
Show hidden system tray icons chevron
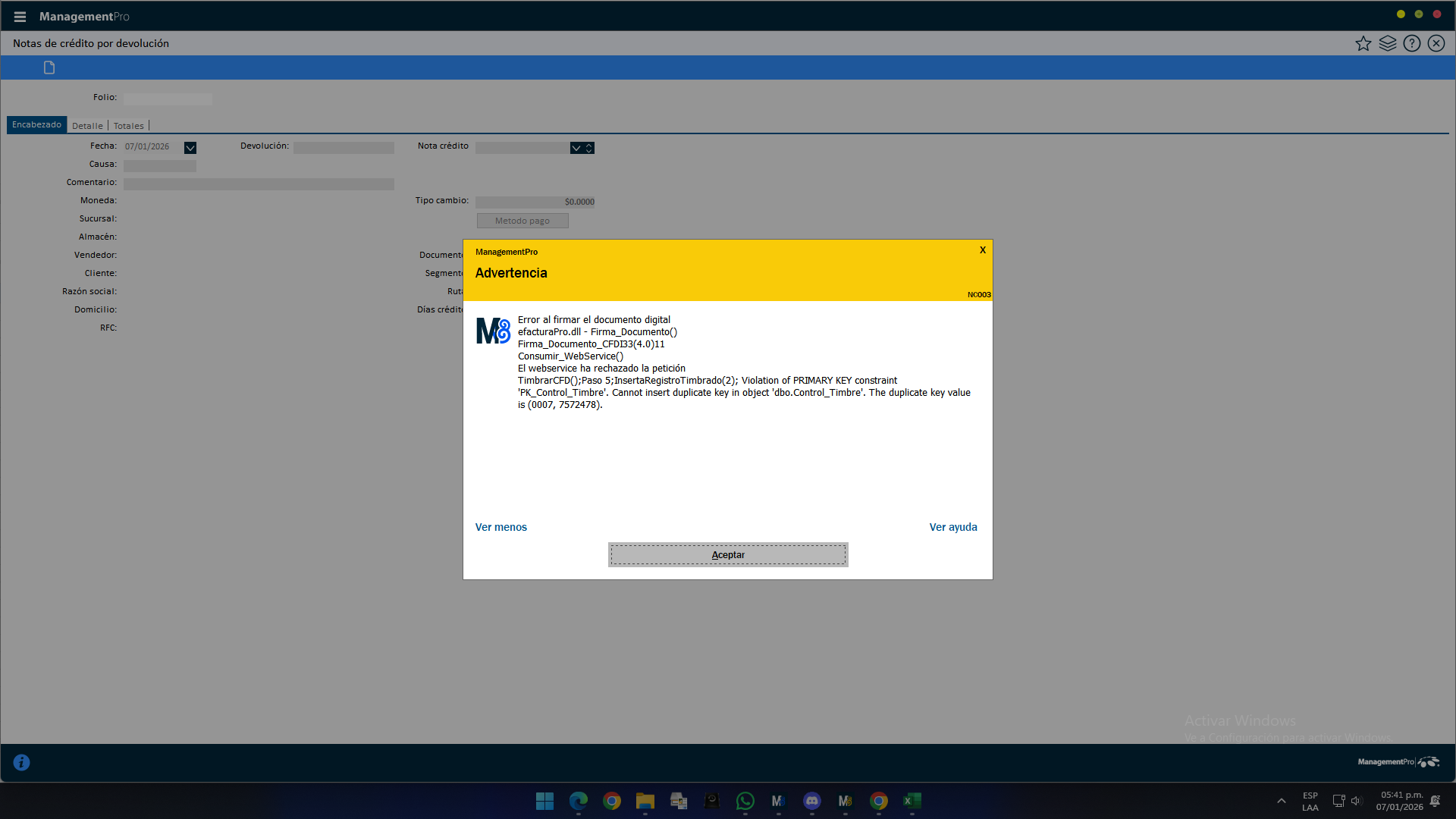tap(1281, 801)
